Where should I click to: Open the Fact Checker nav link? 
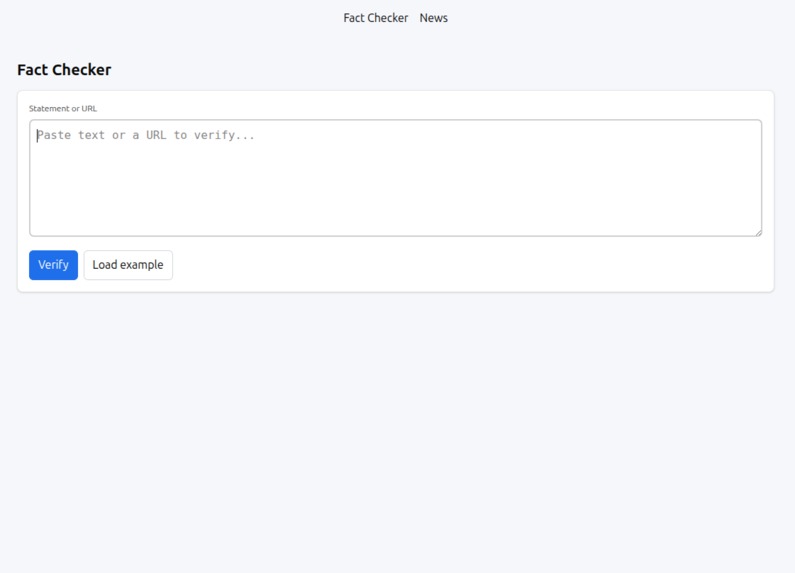pos(375,18)
